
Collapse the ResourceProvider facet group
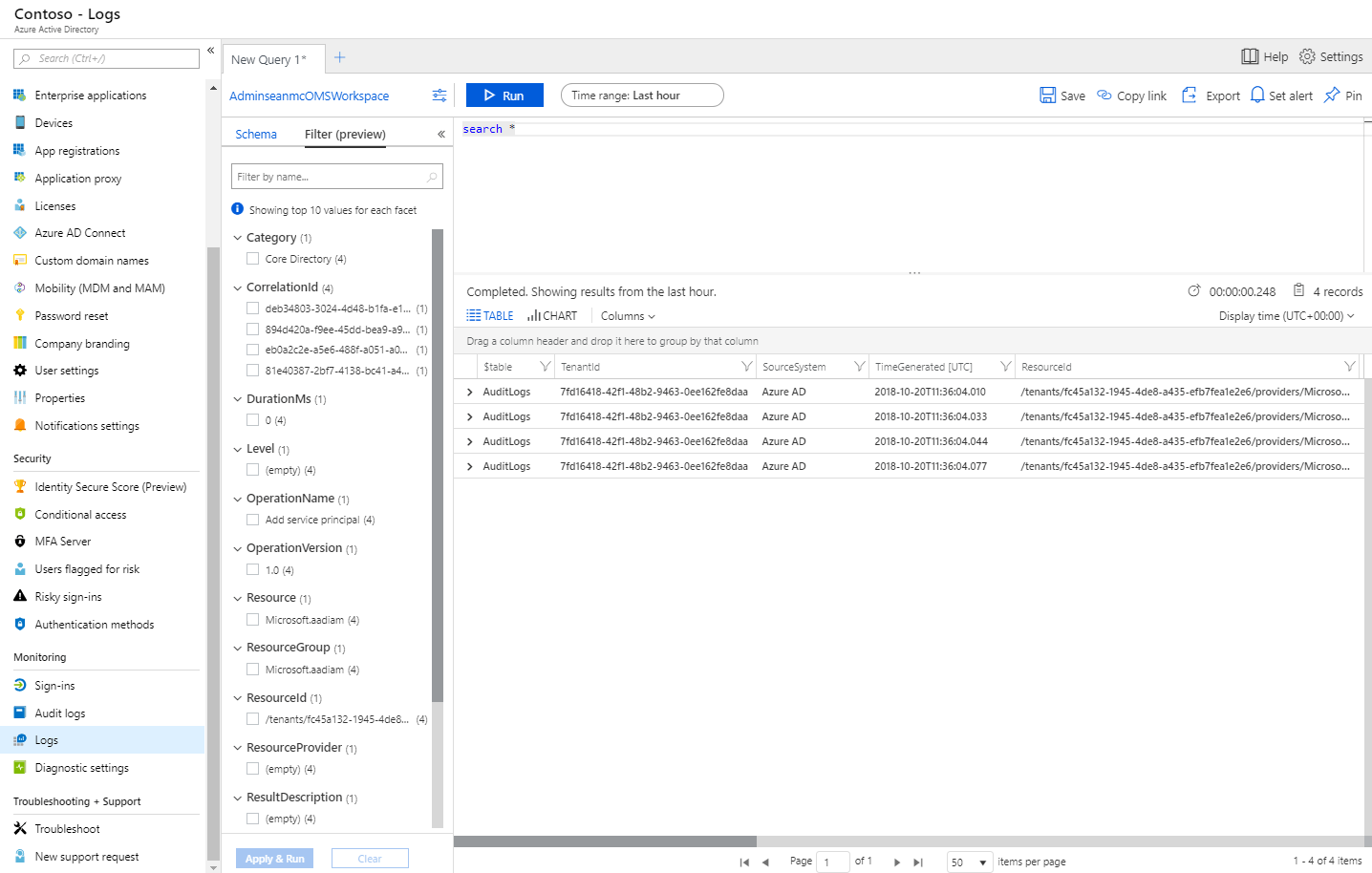(238, 748)
